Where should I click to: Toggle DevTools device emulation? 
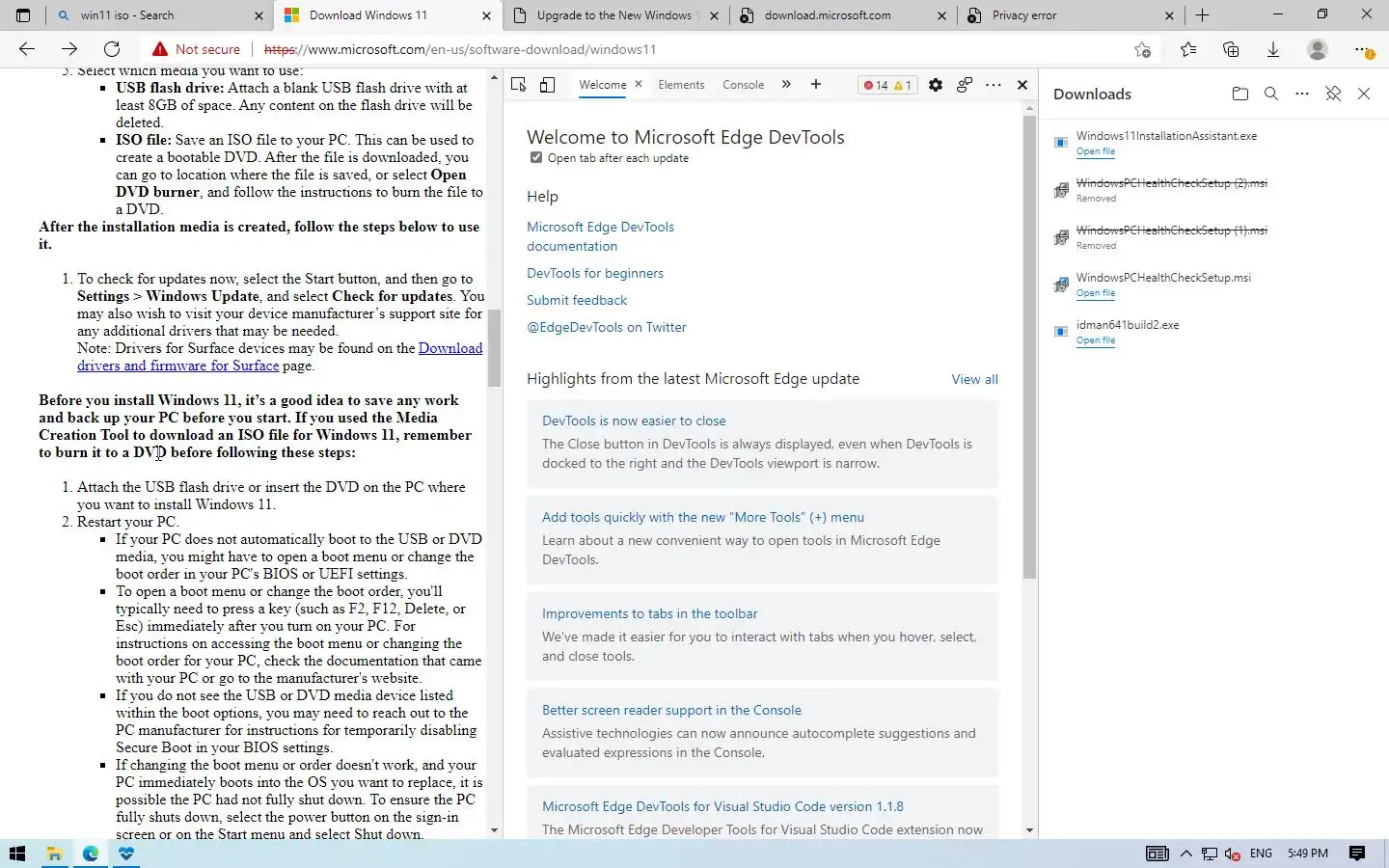pyautogui.click(x=547, y=85)
